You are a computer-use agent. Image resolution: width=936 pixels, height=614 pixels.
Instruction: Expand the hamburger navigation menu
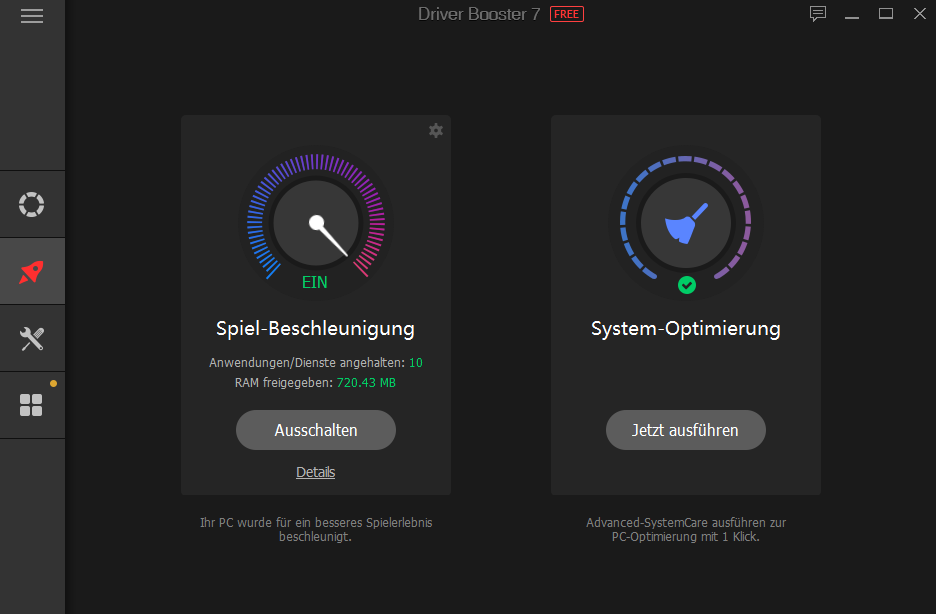coord(32,16)
